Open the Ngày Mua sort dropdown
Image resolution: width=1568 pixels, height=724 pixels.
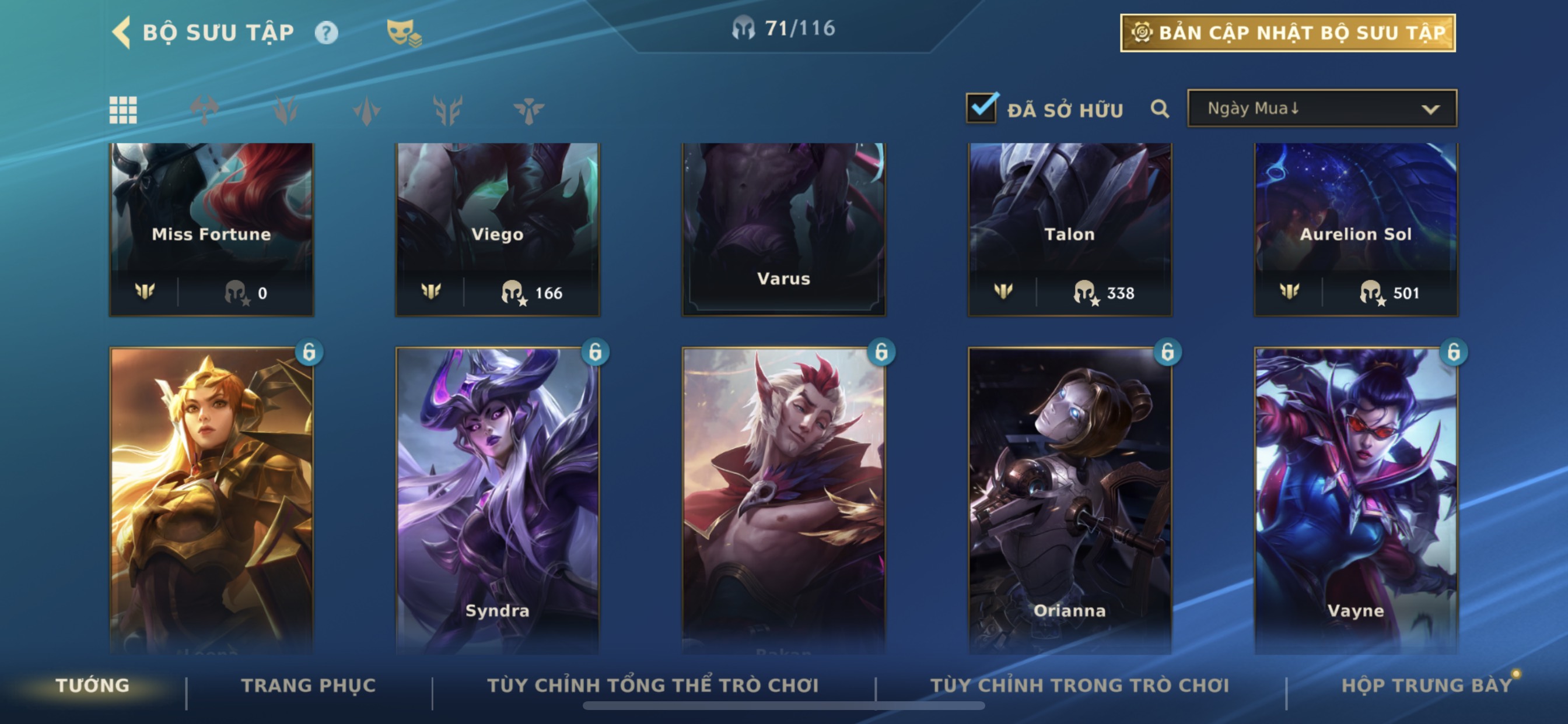(1322, 108)
